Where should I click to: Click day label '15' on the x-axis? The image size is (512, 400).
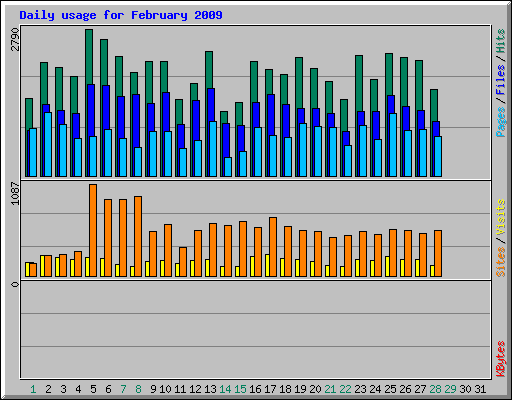coord(240,389)
